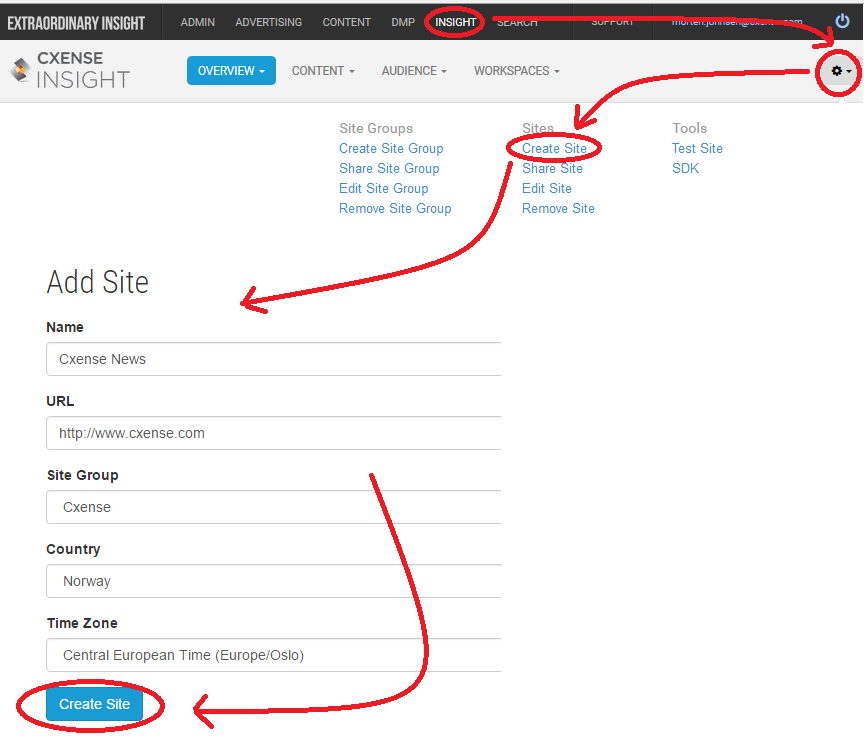This screenshot has width=864, height=742.
Task: Click the Remove Site Group link
Action: click(395, 208)
